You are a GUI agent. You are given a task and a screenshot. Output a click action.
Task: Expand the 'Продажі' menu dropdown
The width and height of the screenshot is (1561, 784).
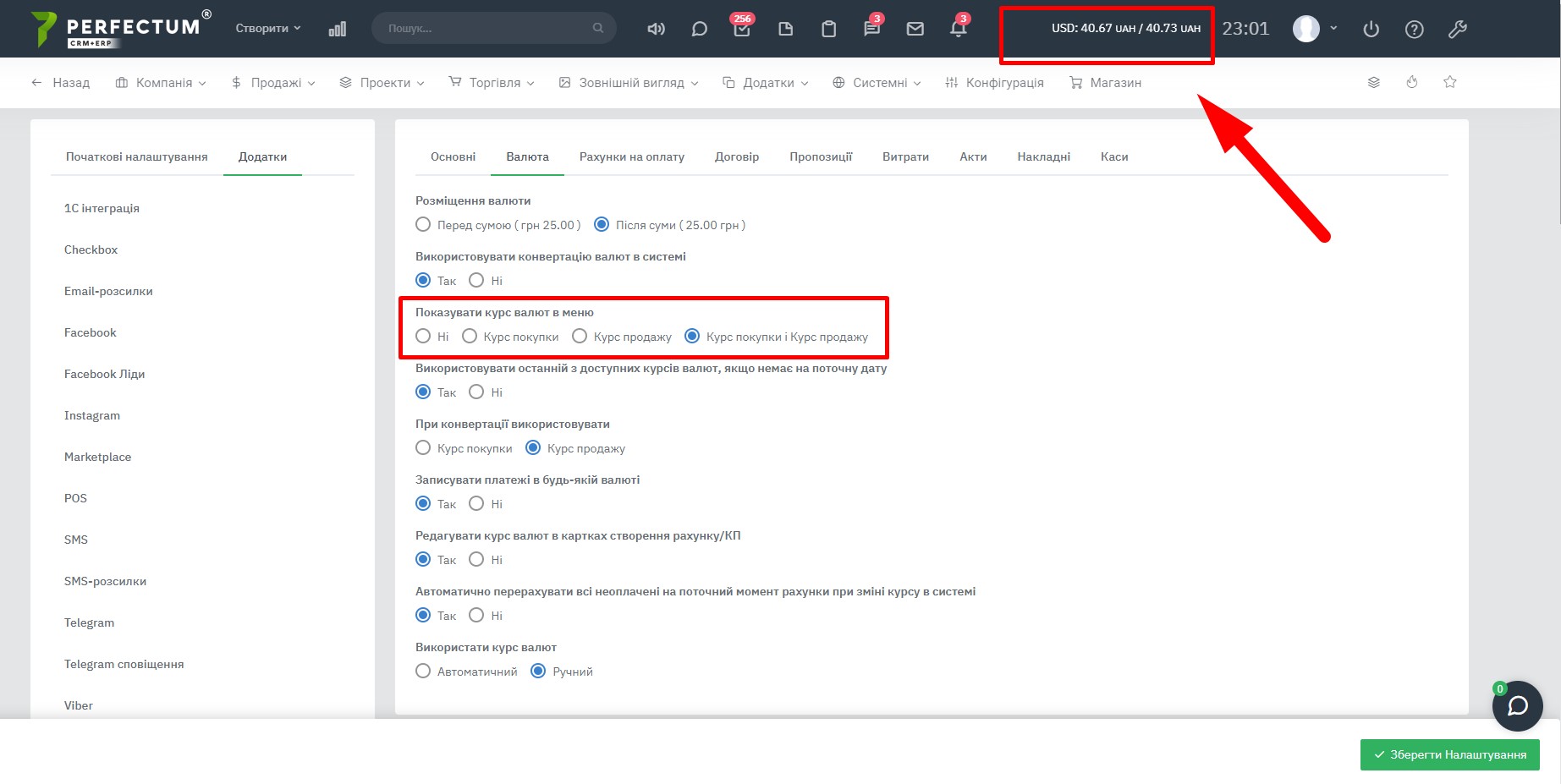click(273, 83)
